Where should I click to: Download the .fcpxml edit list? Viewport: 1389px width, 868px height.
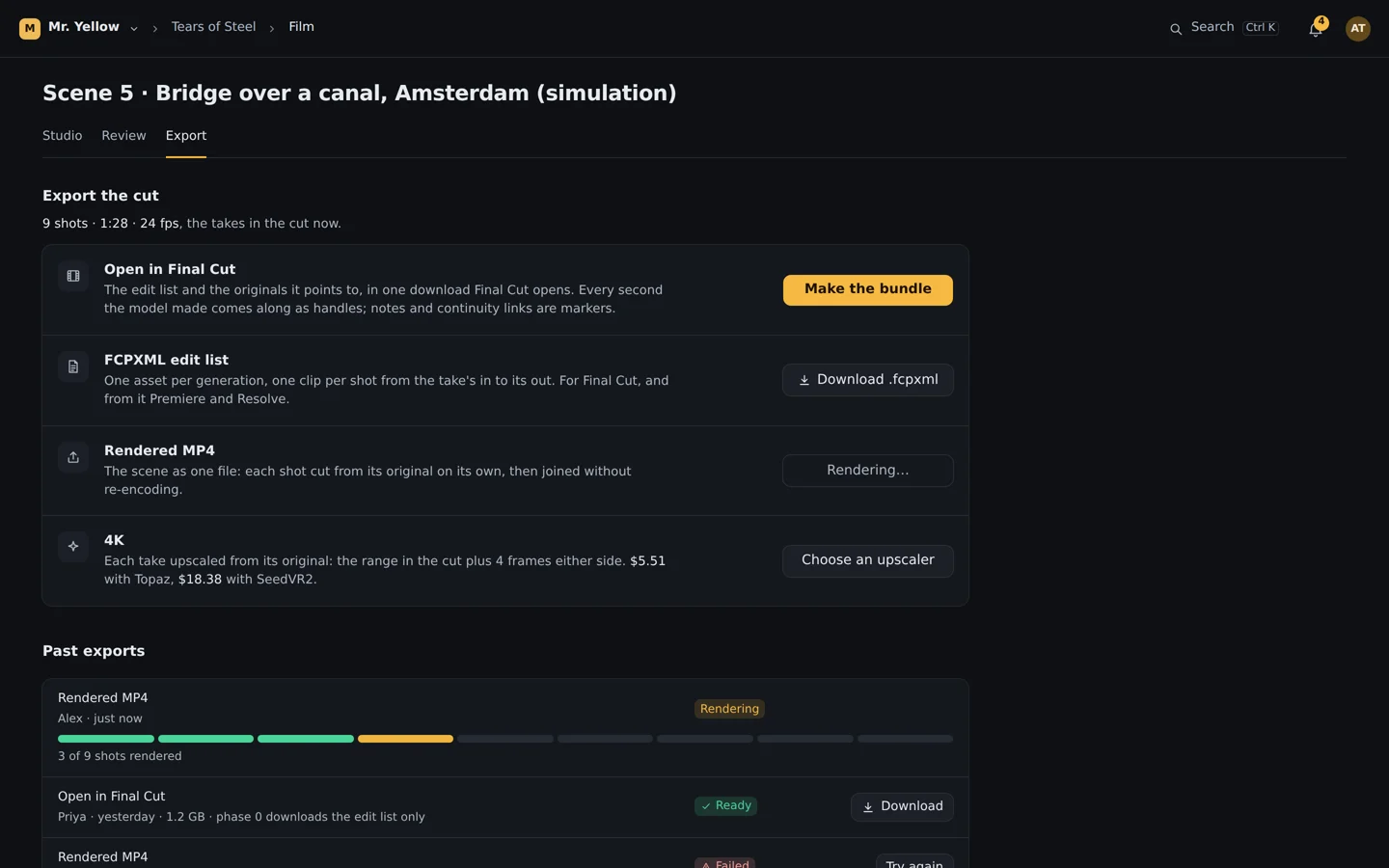(868, 380)
